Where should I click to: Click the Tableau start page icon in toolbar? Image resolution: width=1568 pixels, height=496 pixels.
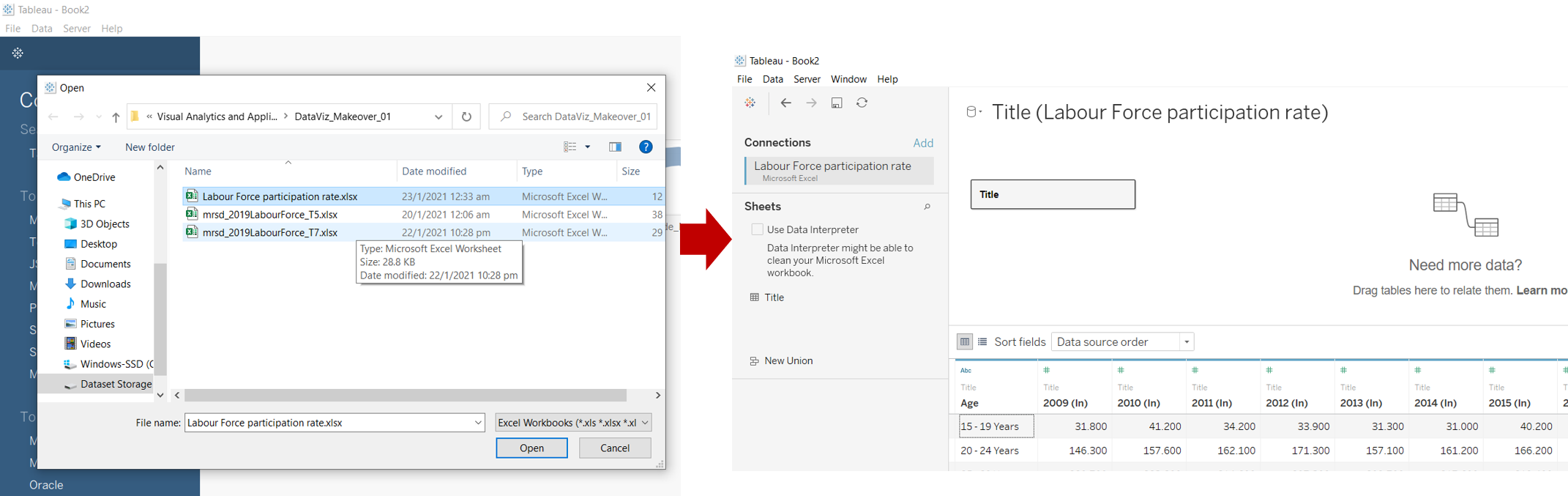click(x=750, y=103)
